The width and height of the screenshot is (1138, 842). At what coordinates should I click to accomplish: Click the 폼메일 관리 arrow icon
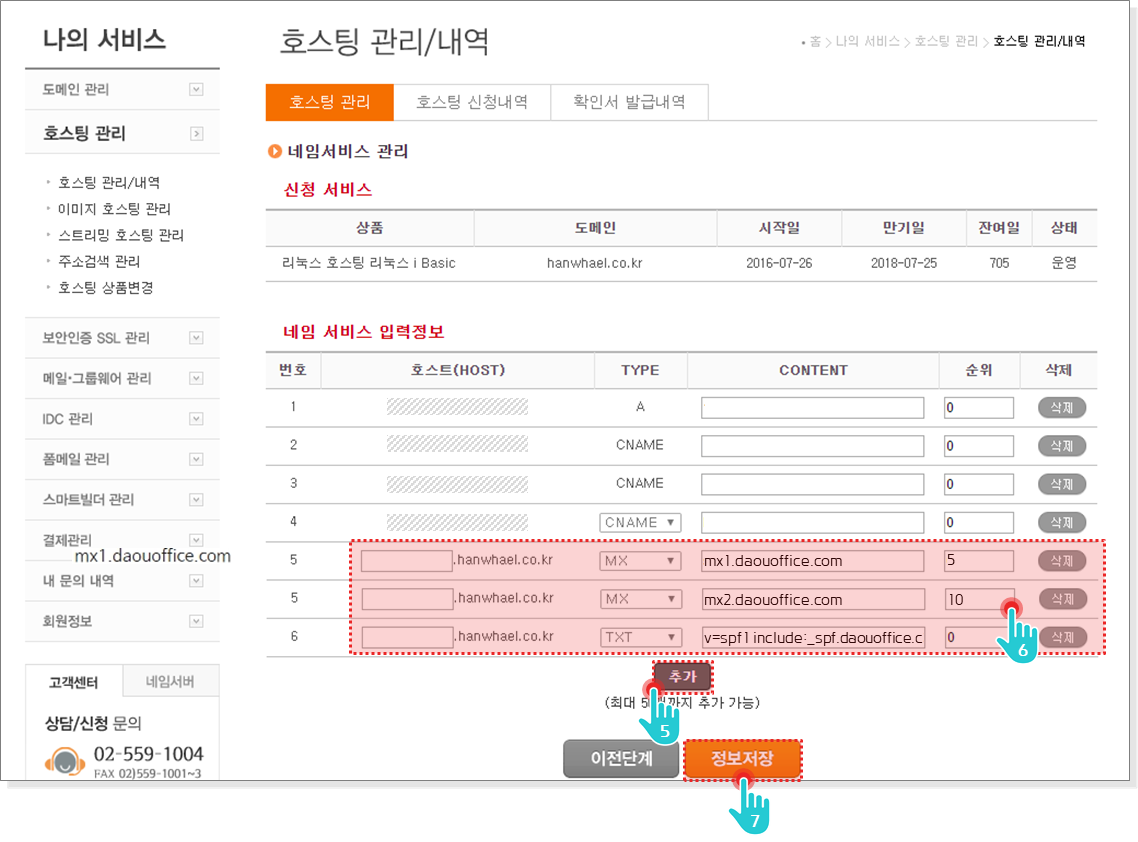point(196,459)
